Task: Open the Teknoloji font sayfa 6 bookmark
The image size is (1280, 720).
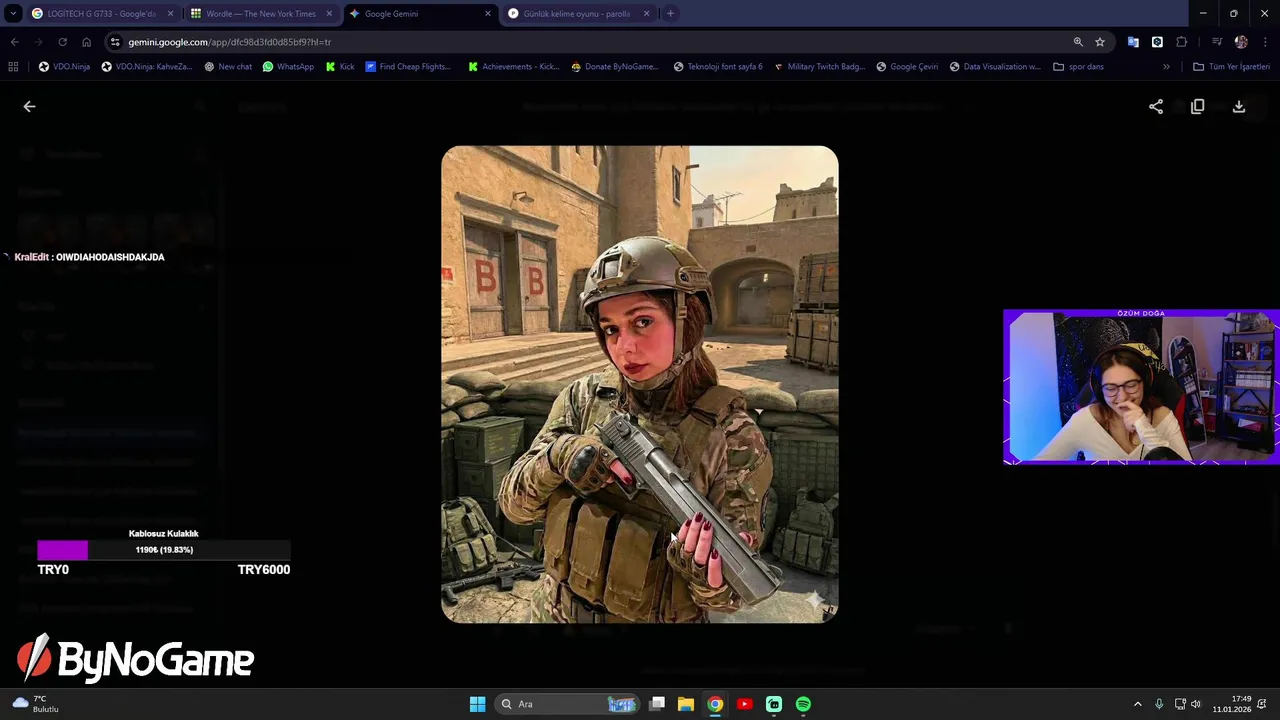Action: point(718,67)
